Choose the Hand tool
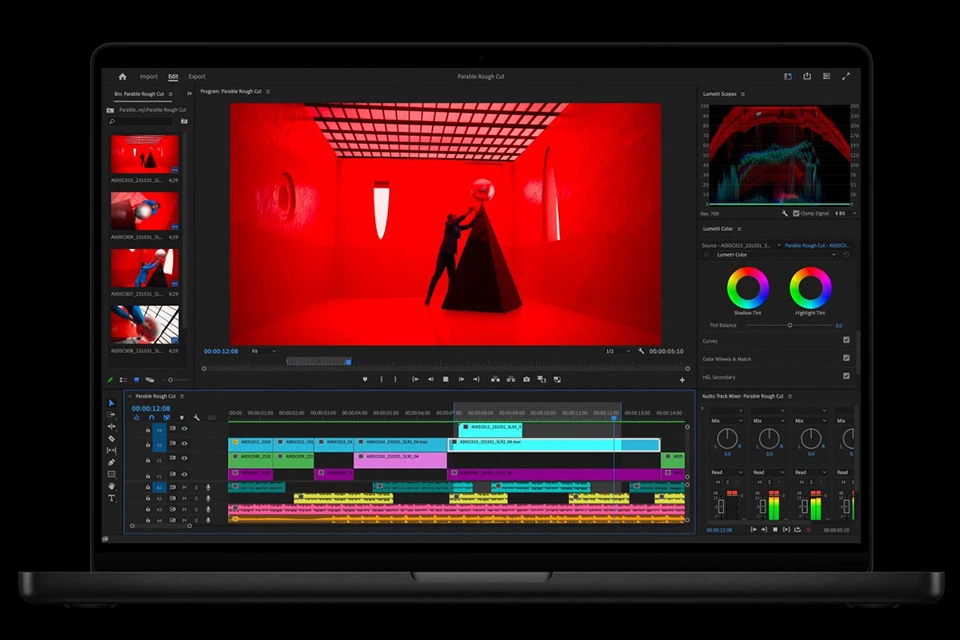 tap(111, 486)
